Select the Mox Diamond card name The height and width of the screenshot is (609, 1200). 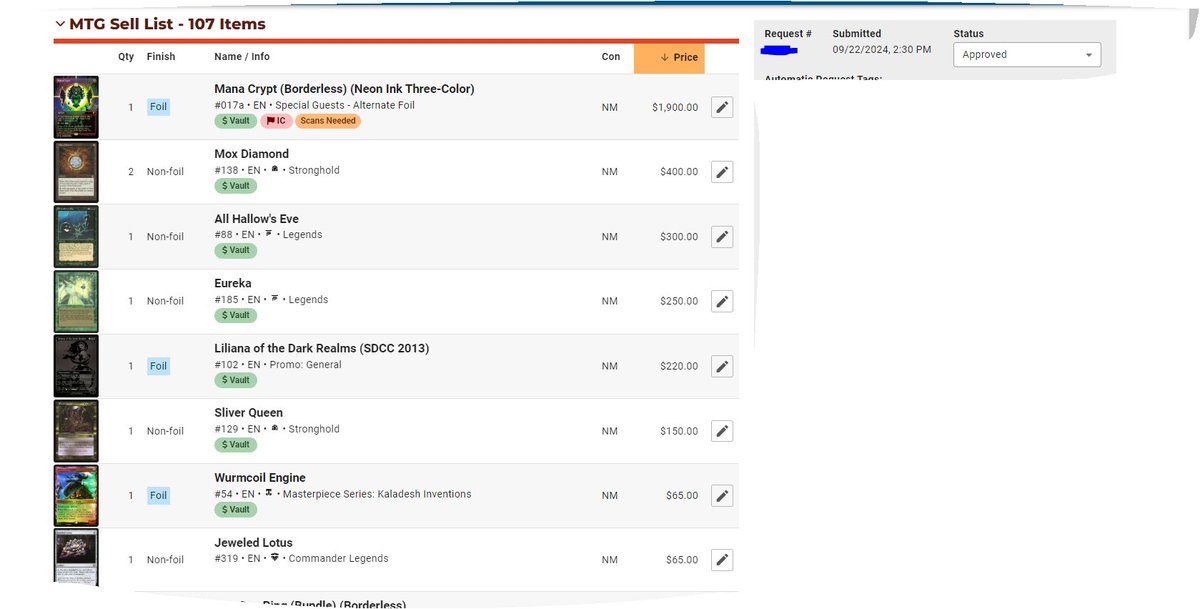[251, 154]
